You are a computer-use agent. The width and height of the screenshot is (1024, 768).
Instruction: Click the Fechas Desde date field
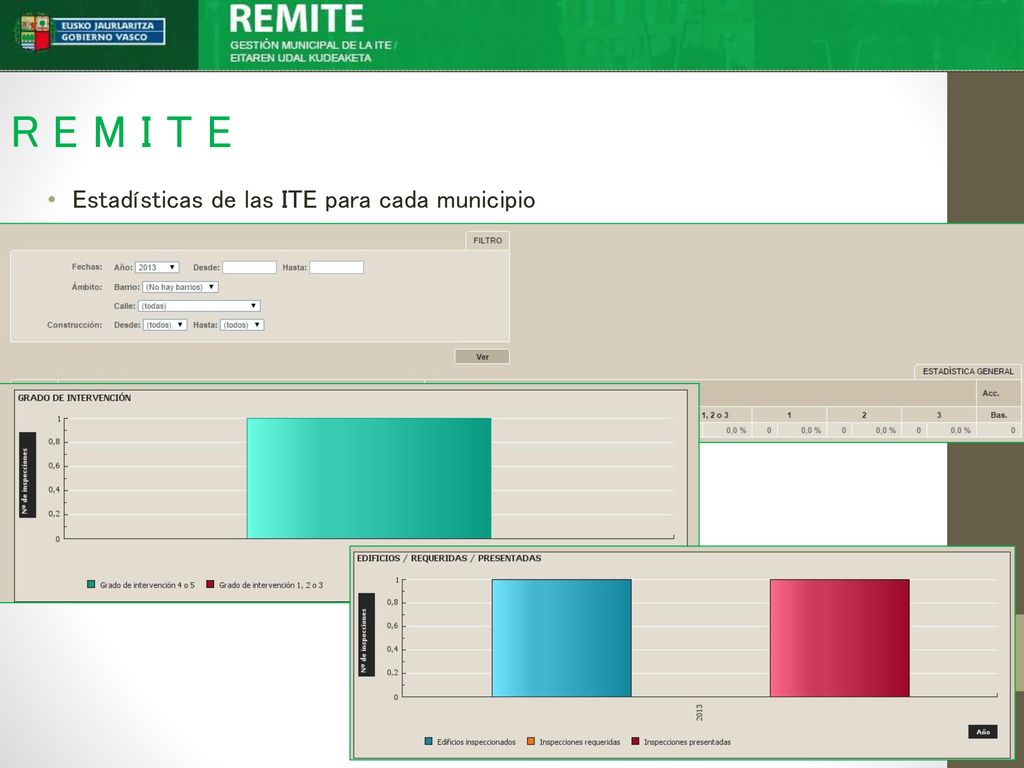coord(249,267)
